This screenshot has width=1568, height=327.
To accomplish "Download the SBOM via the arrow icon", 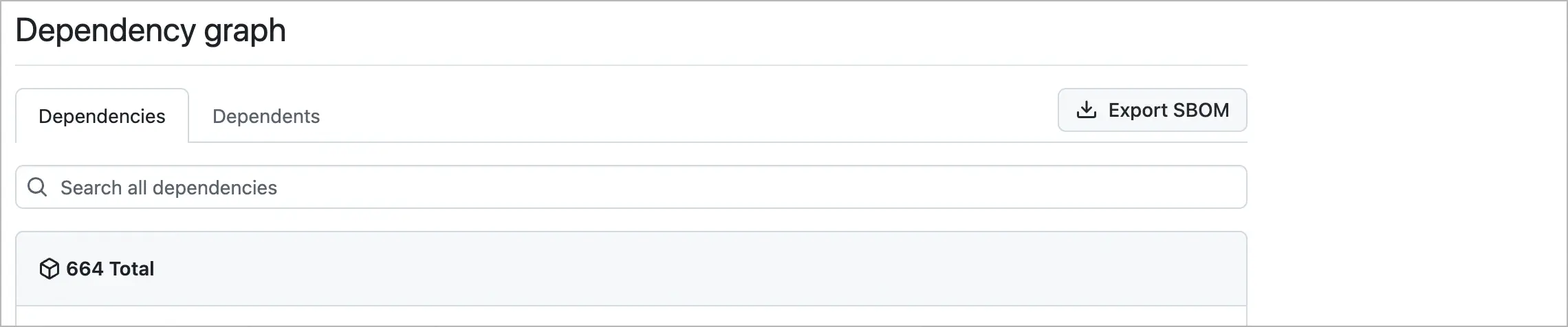I will tap(1086, 110).
